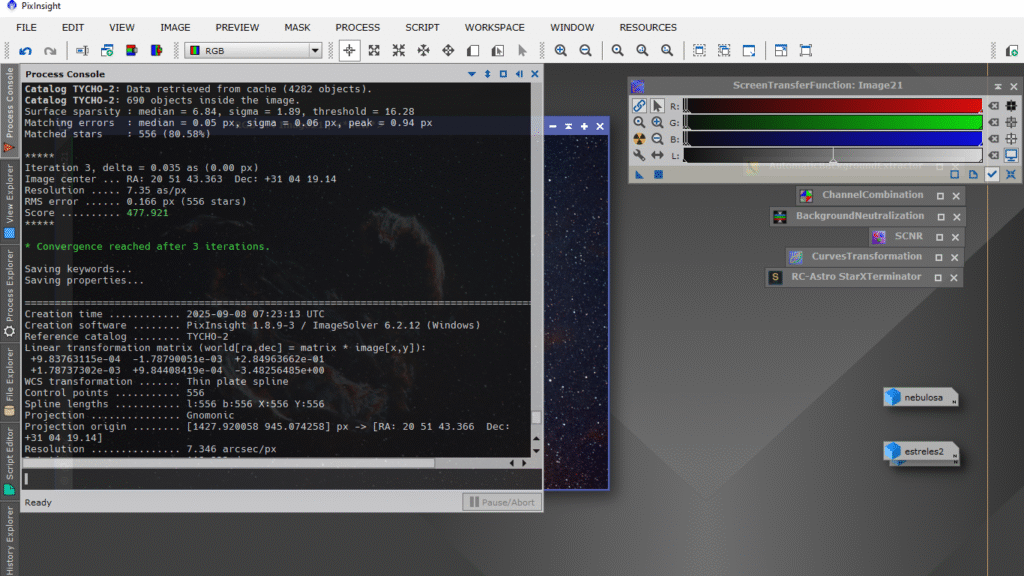Toggle black point readout in STF
Image resolution: width=1024 pixels, height=576 pixels.
(x=1012, y=106)
